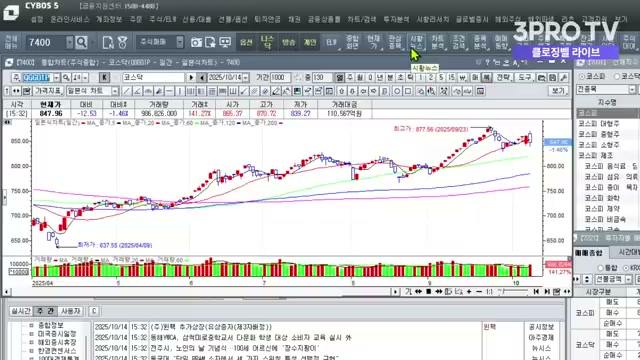Click the up arrow marker tool

tap(341, 91)
